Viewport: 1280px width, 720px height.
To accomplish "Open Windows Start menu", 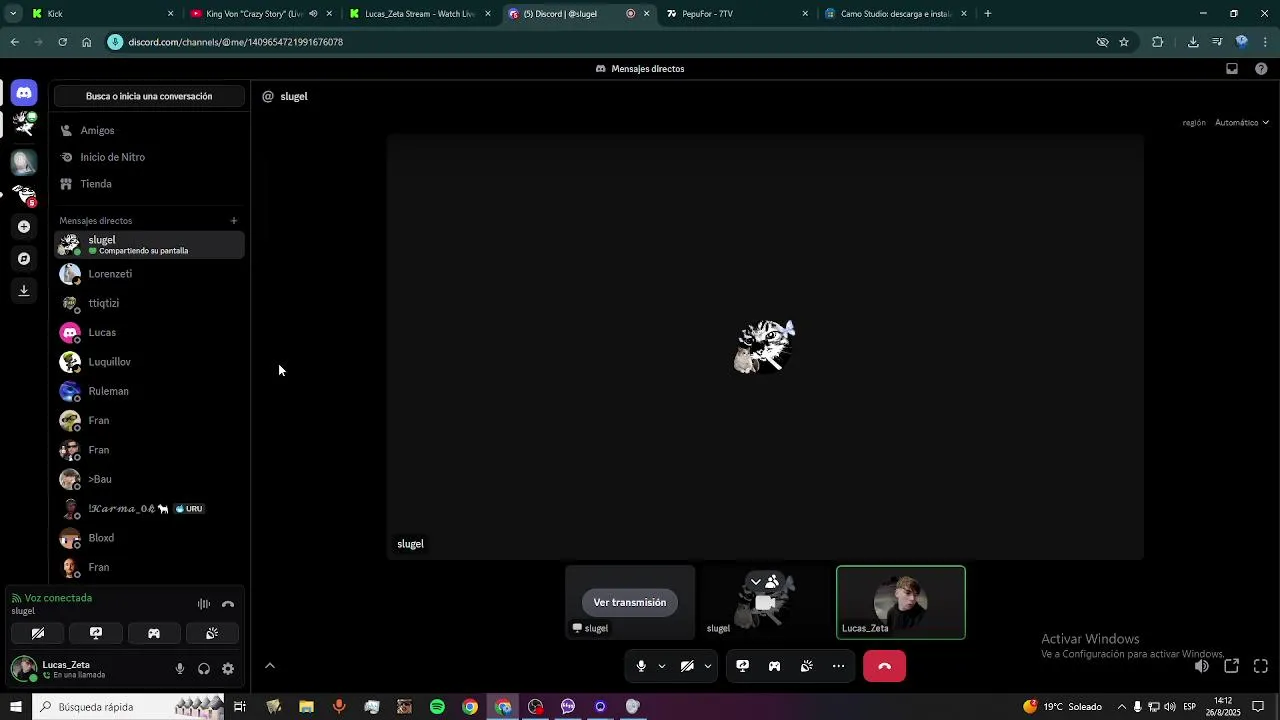I will point(15,707).
